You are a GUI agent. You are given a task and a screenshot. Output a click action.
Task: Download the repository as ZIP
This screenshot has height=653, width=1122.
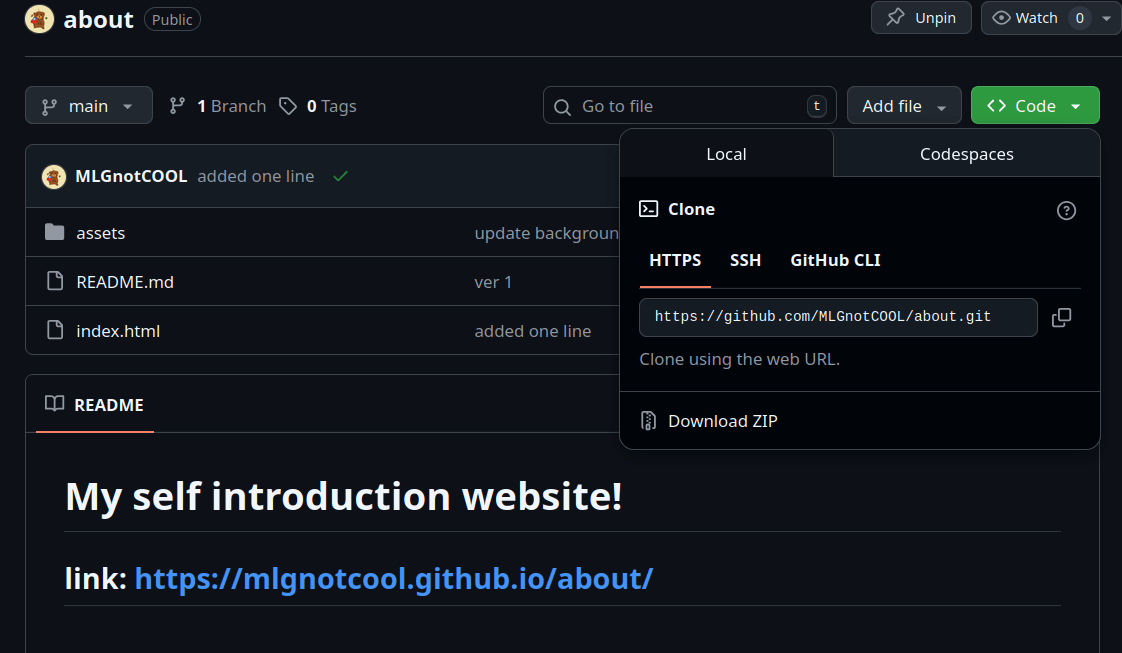[723, 421]
